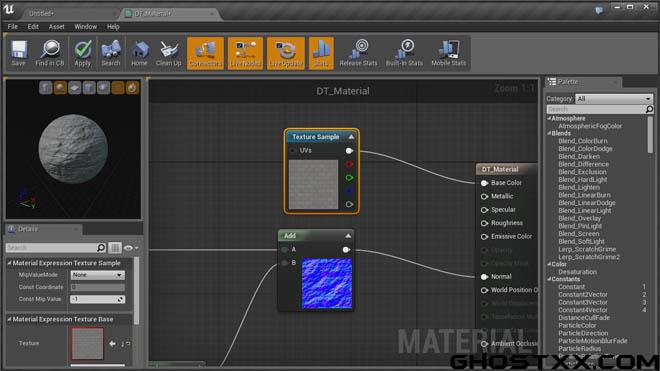The height and width of the screenshot is (371, 660).
Task: Open Details view options eye dropdown
Action: 131,248
